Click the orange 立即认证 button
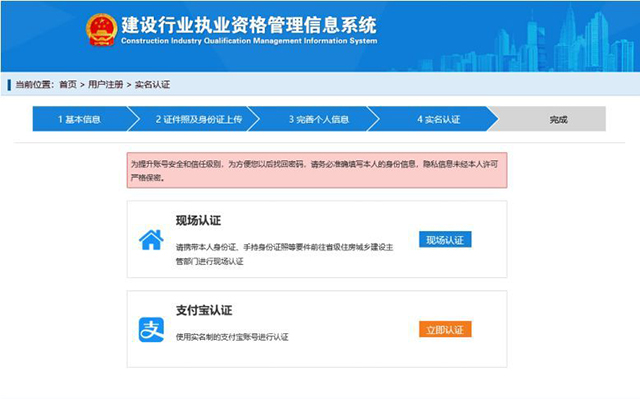Image resolution: width=640 pixels, height=399 pixels. coord(445,329)
